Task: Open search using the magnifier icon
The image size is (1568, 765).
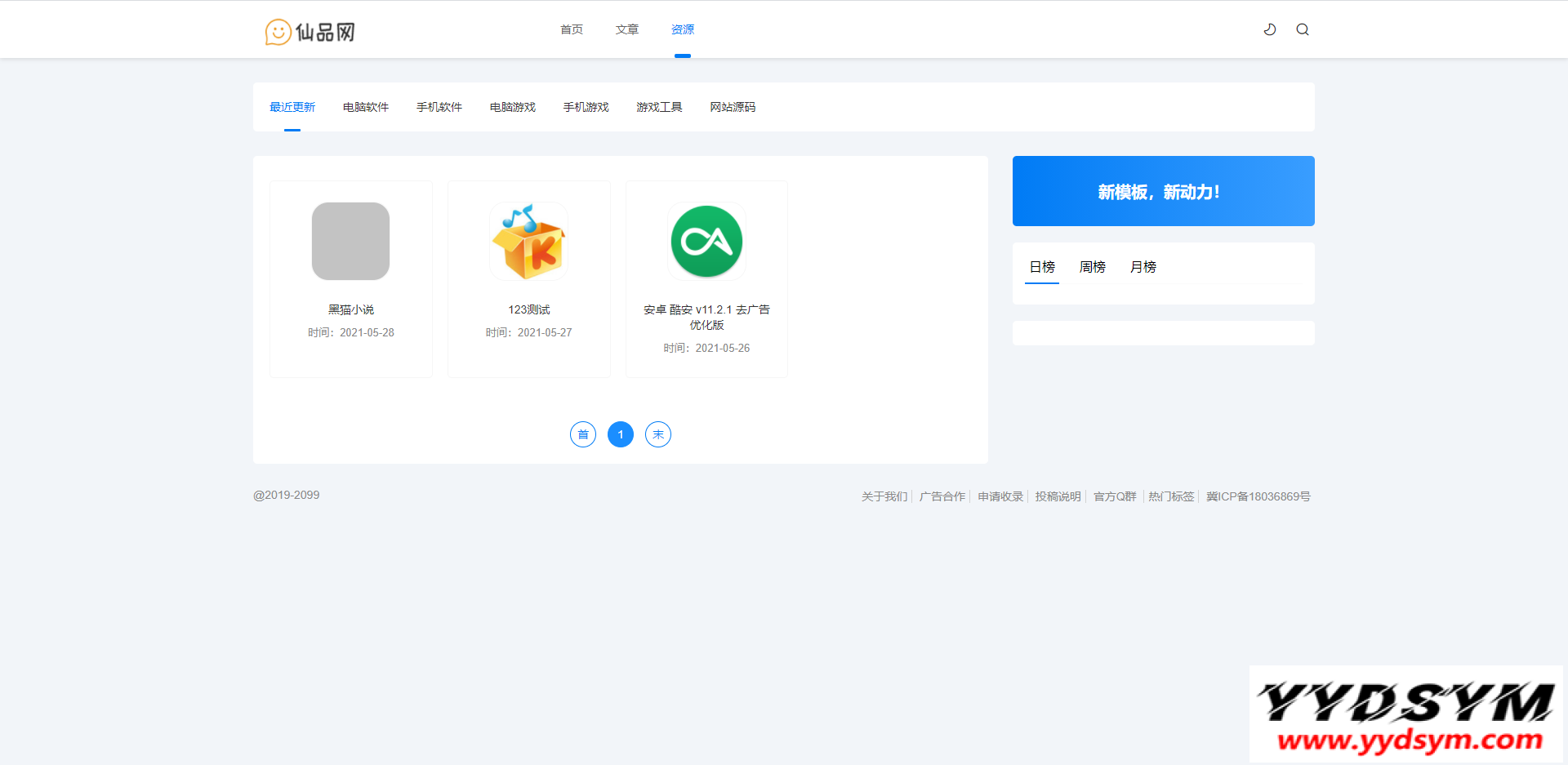Action: pos(1303,29)
